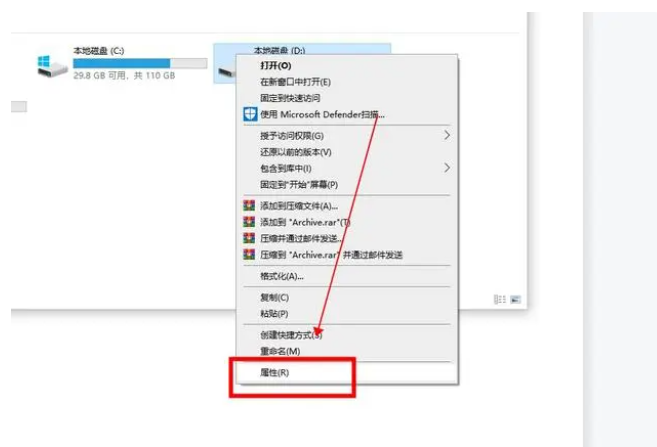
Task: Click the Microsoft Defender shield icon
Action: click(250, 114)
